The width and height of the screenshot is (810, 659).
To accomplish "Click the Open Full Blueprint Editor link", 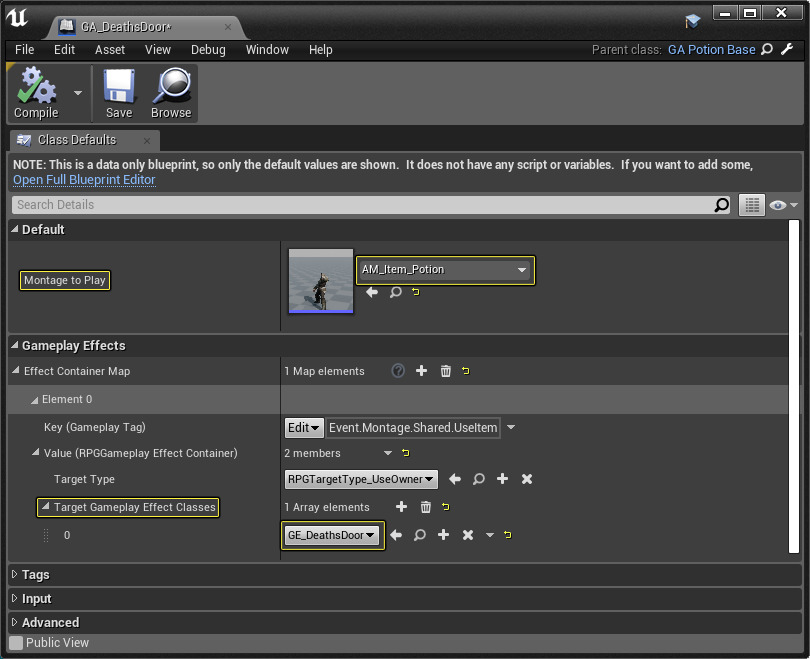I will click(84, 180).
